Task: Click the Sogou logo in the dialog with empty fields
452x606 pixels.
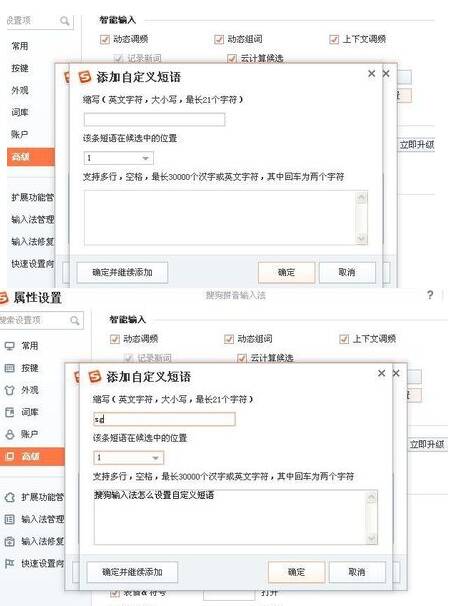Action: click(x=85, y=77)
